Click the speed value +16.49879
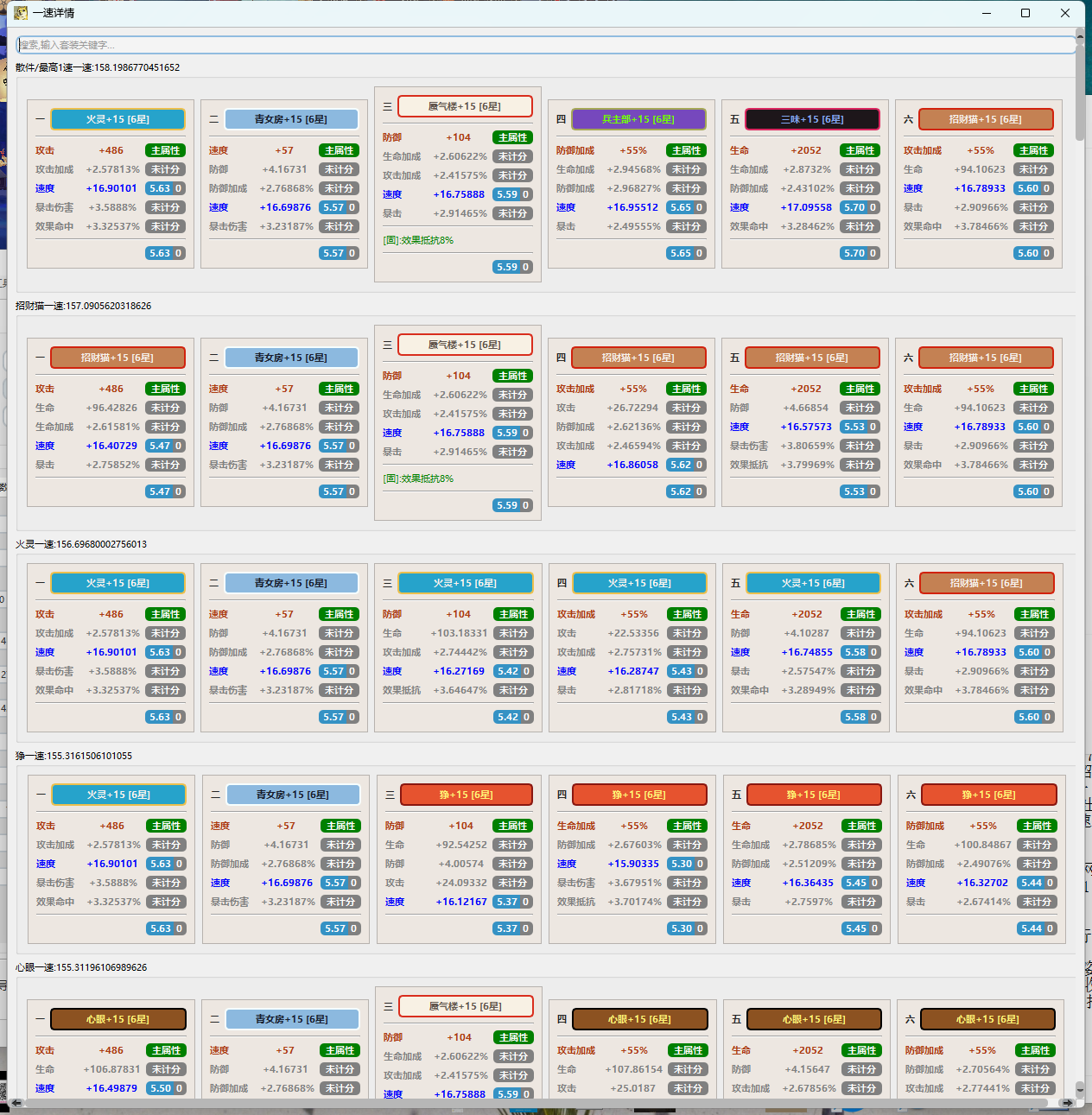 (111, 1088)
